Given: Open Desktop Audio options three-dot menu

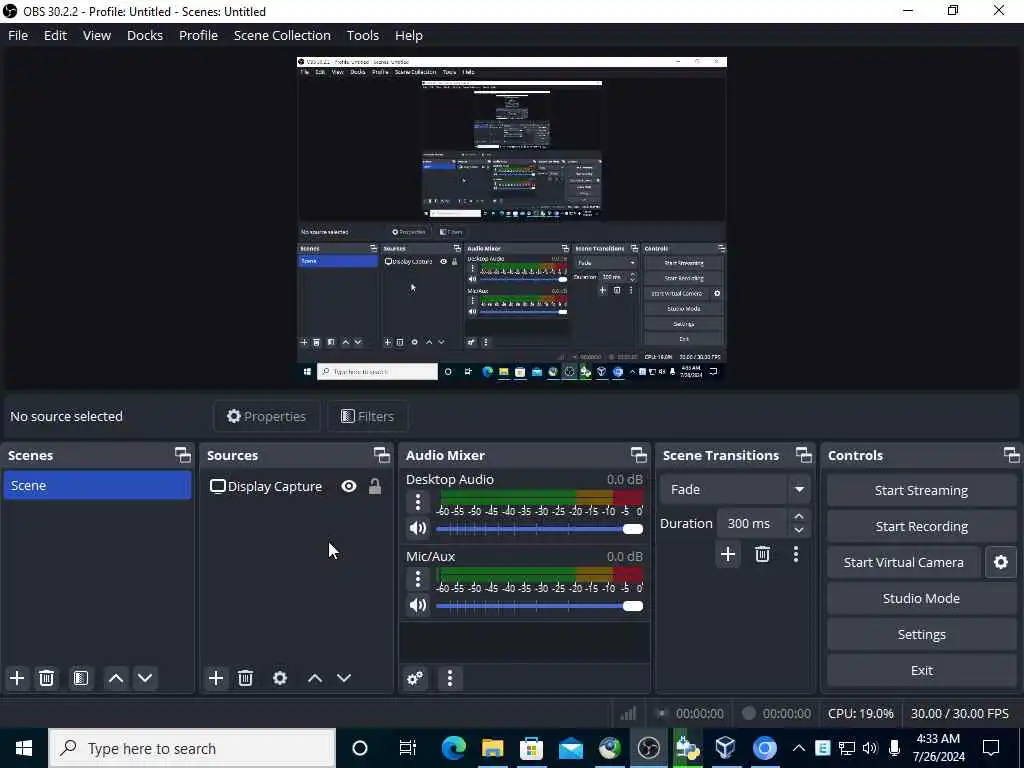Looking at the screenshot, I should [418, 502].
